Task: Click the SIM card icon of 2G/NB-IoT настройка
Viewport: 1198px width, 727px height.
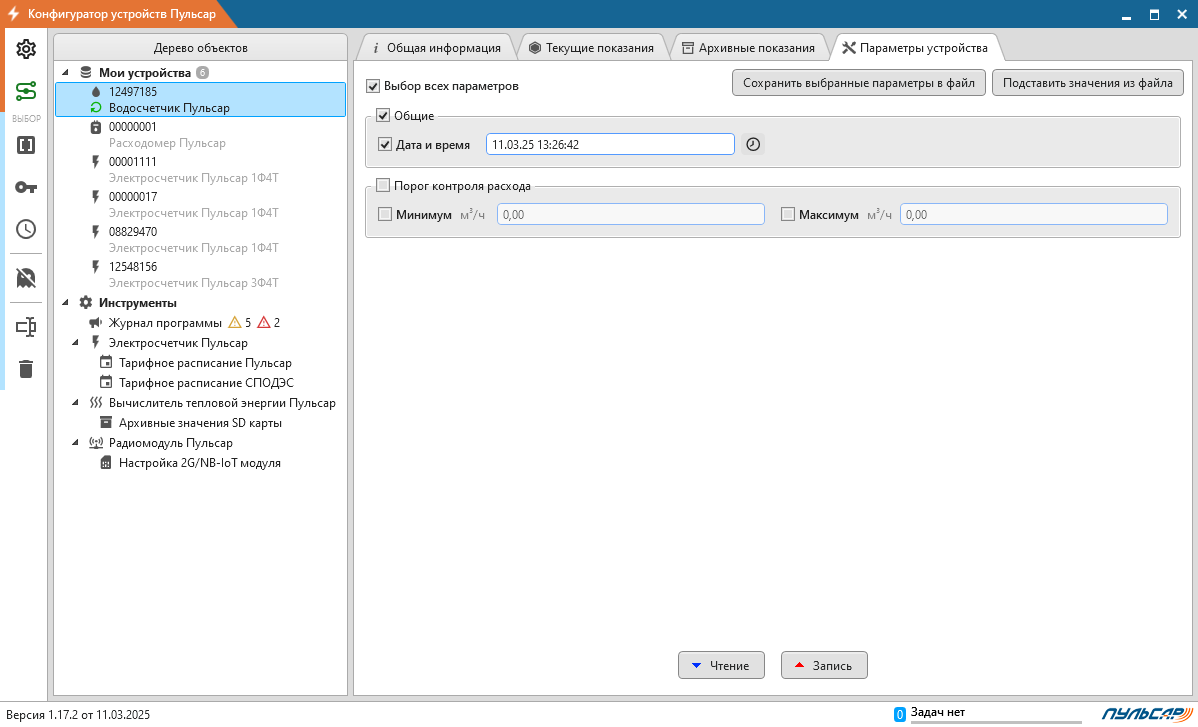Action: coord(106,463)
